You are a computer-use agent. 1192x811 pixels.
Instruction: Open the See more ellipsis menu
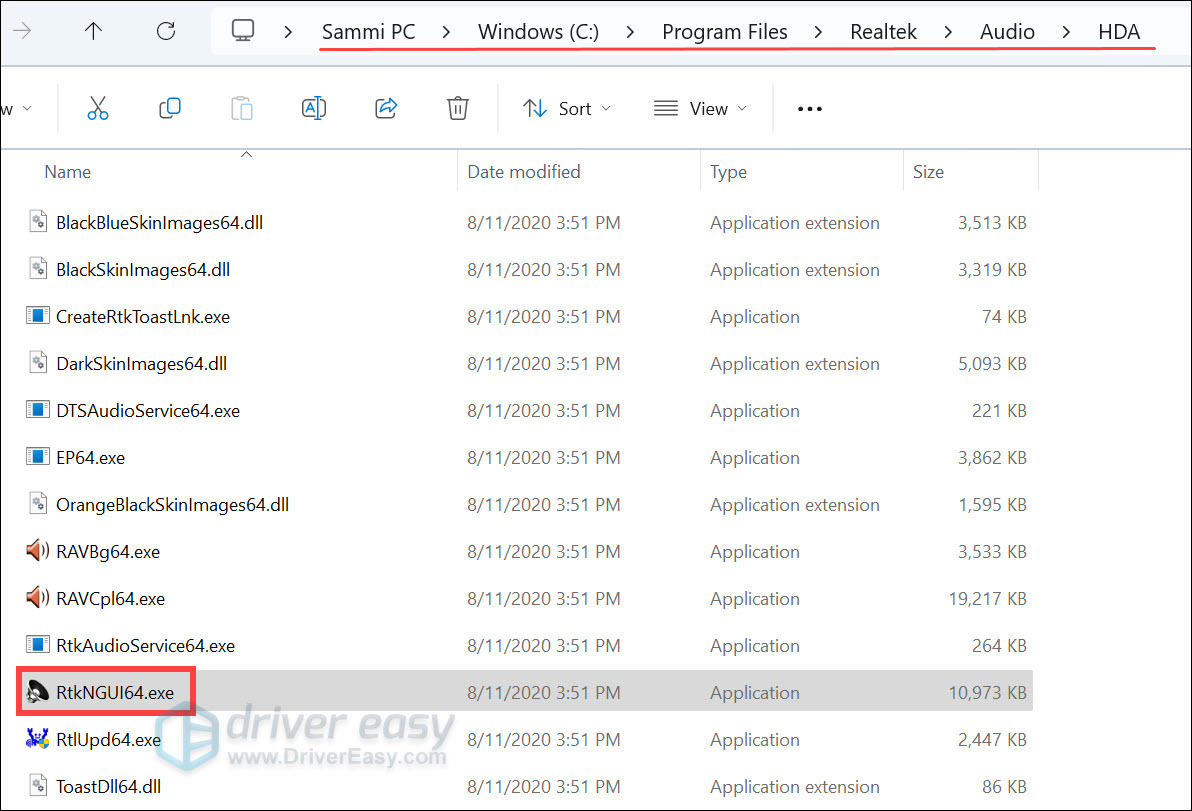pyautogui.click(x=809, y=108)
